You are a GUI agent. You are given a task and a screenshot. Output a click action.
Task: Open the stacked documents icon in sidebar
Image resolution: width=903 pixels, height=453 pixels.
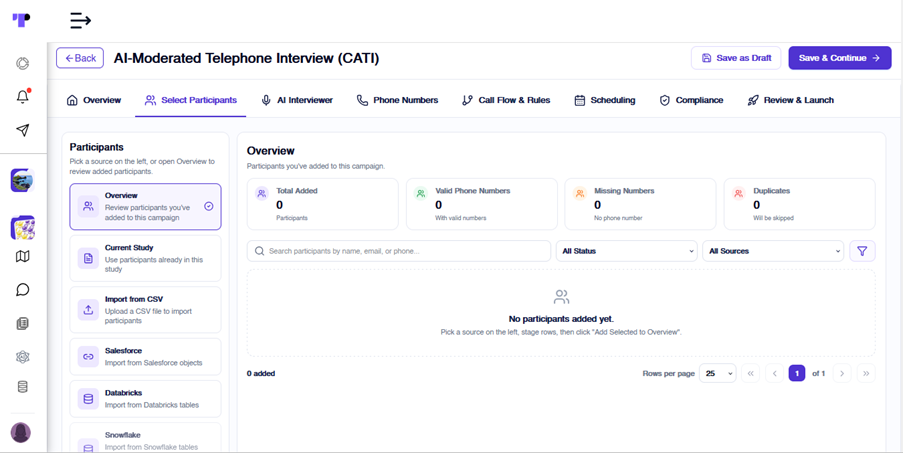click(x=22, y=323)
